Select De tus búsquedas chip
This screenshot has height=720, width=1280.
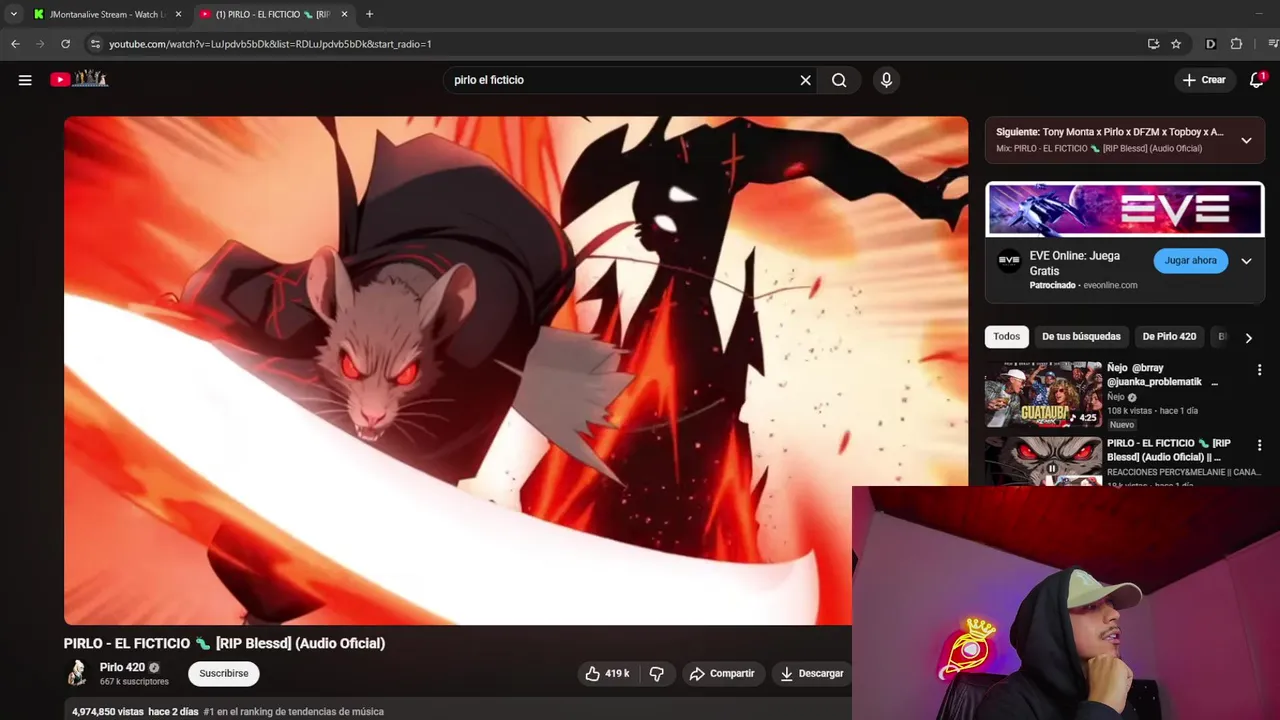1081,337
